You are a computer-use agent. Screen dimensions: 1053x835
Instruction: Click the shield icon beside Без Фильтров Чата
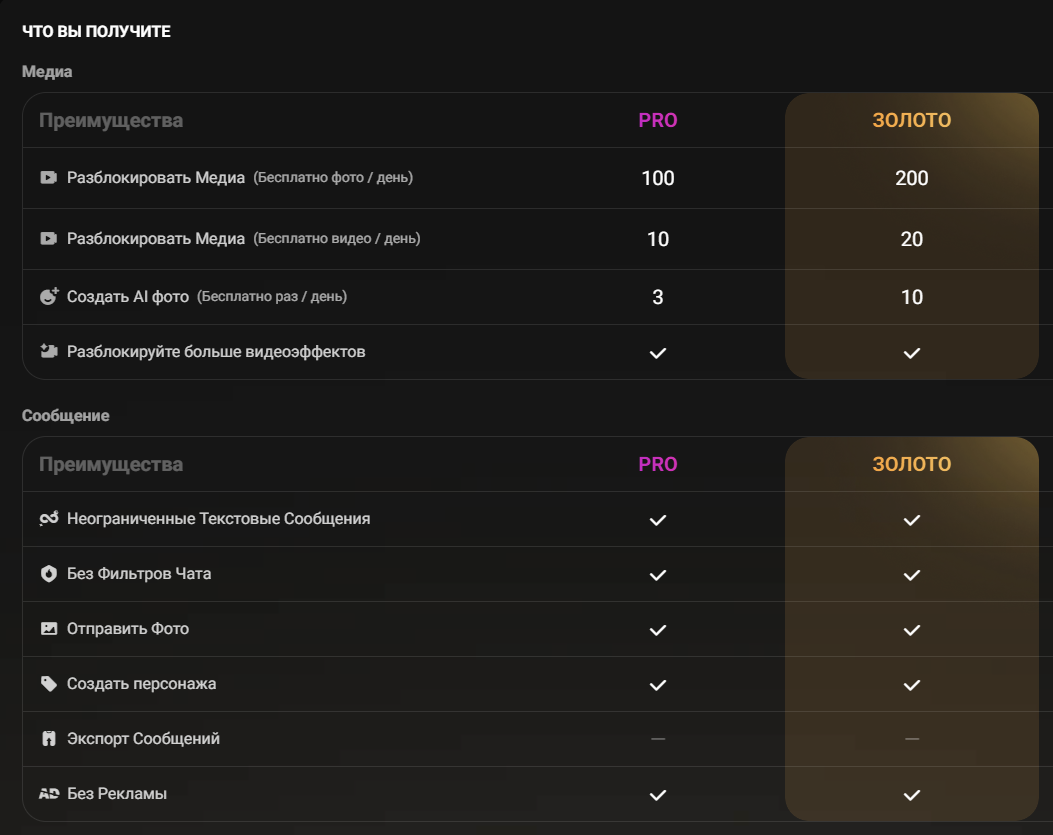point(48,574)
